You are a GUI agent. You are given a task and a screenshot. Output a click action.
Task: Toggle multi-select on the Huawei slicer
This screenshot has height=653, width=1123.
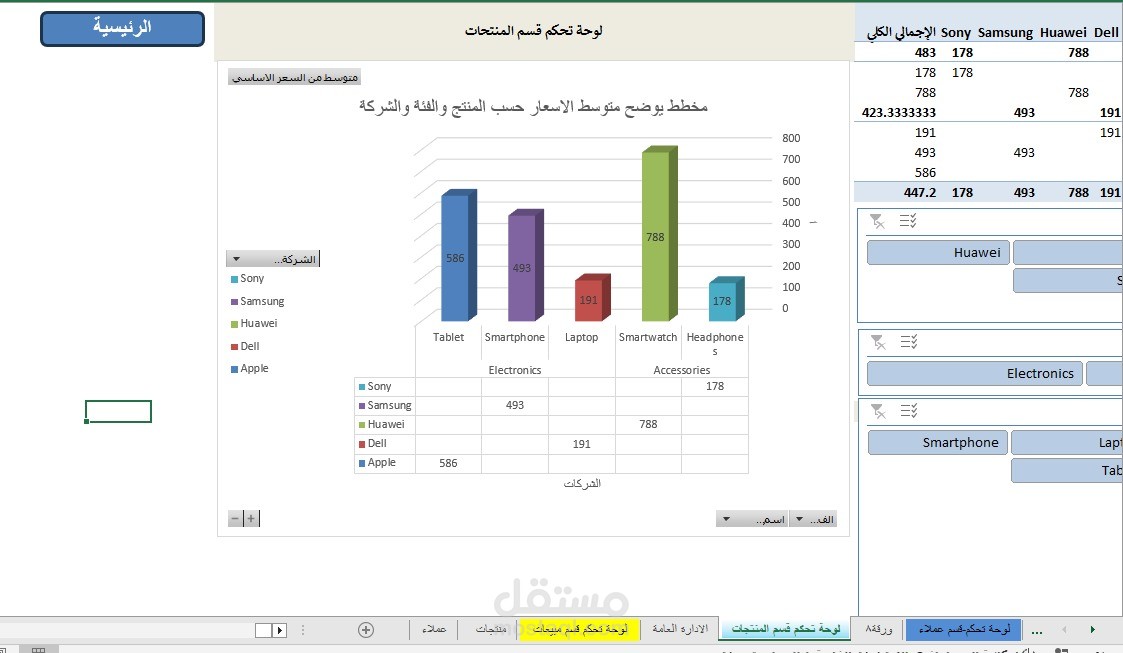point(908,221)
